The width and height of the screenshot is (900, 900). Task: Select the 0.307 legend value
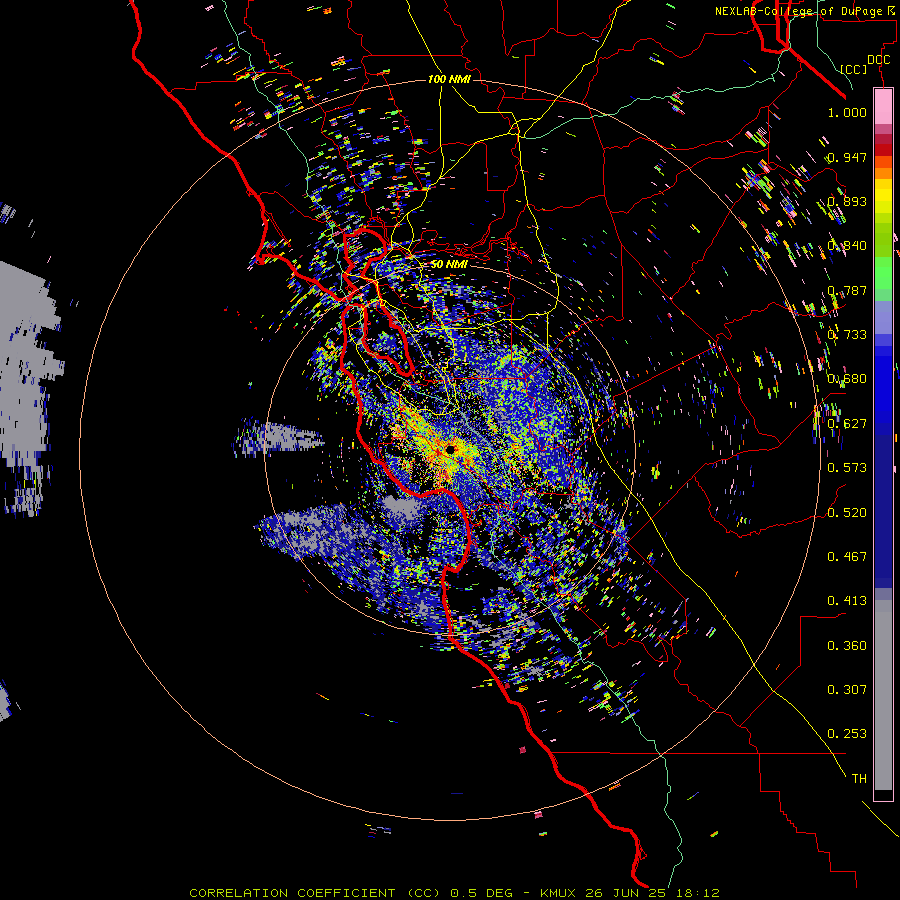click(x=847, y=689)
